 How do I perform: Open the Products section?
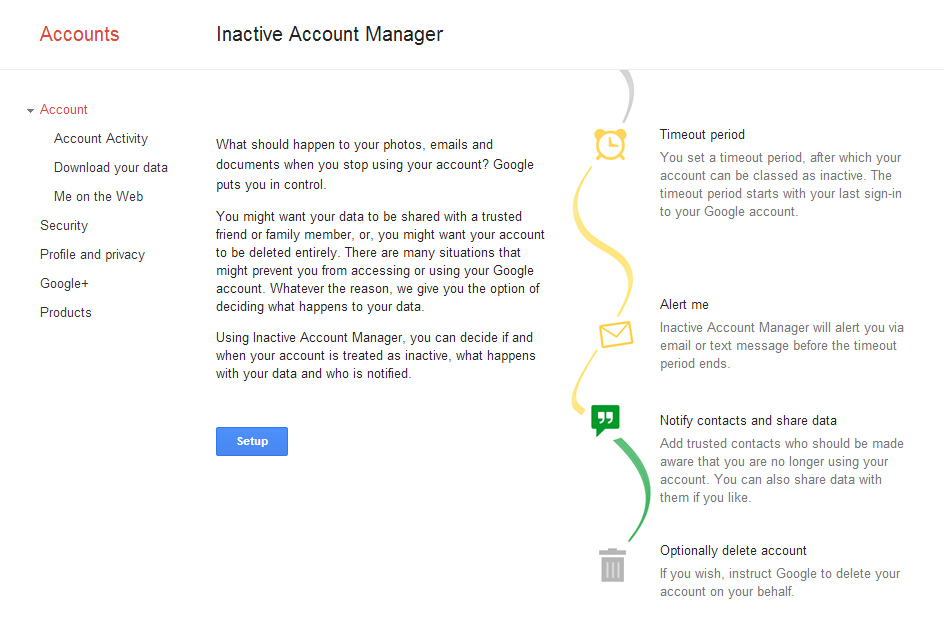tap(66, 313)
